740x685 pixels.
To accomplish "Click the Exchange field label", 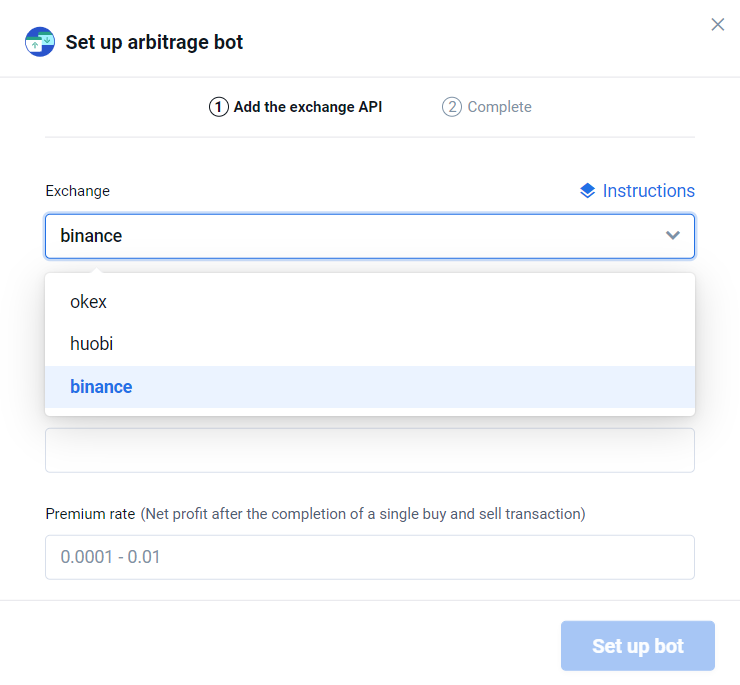I will coord(77,191).
